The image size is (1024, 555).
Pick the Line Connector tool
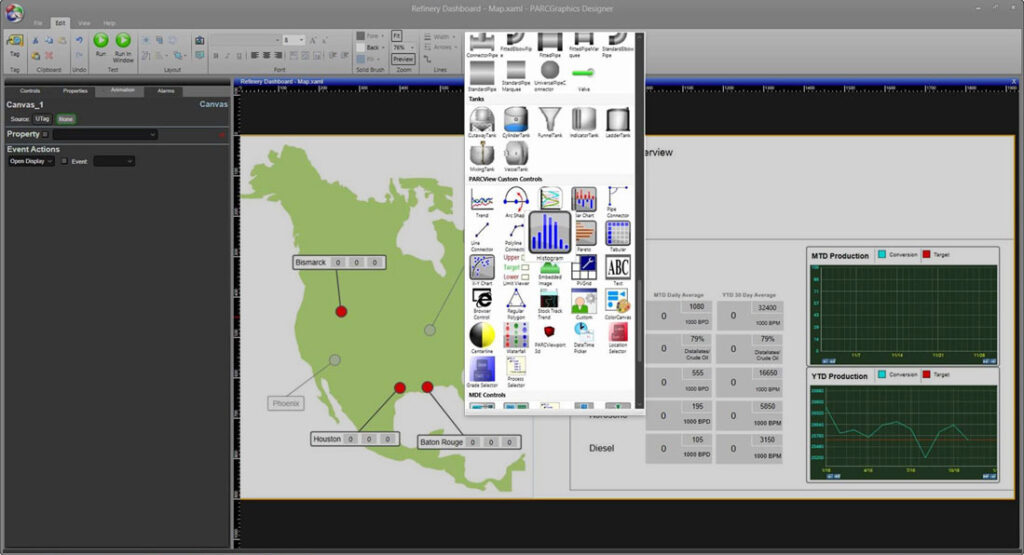[x=482, y=234]
